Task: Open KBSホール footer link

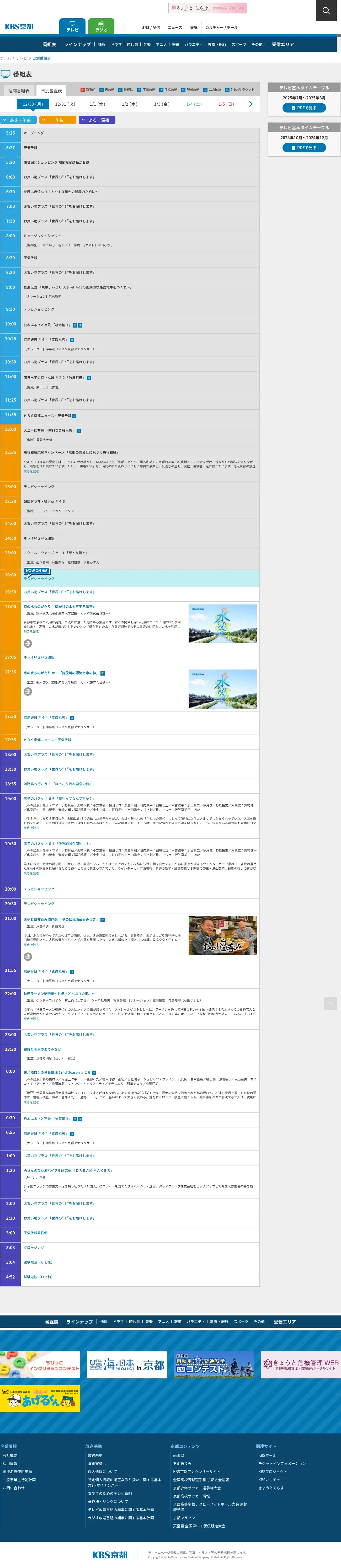Action: coord(267,1456)
